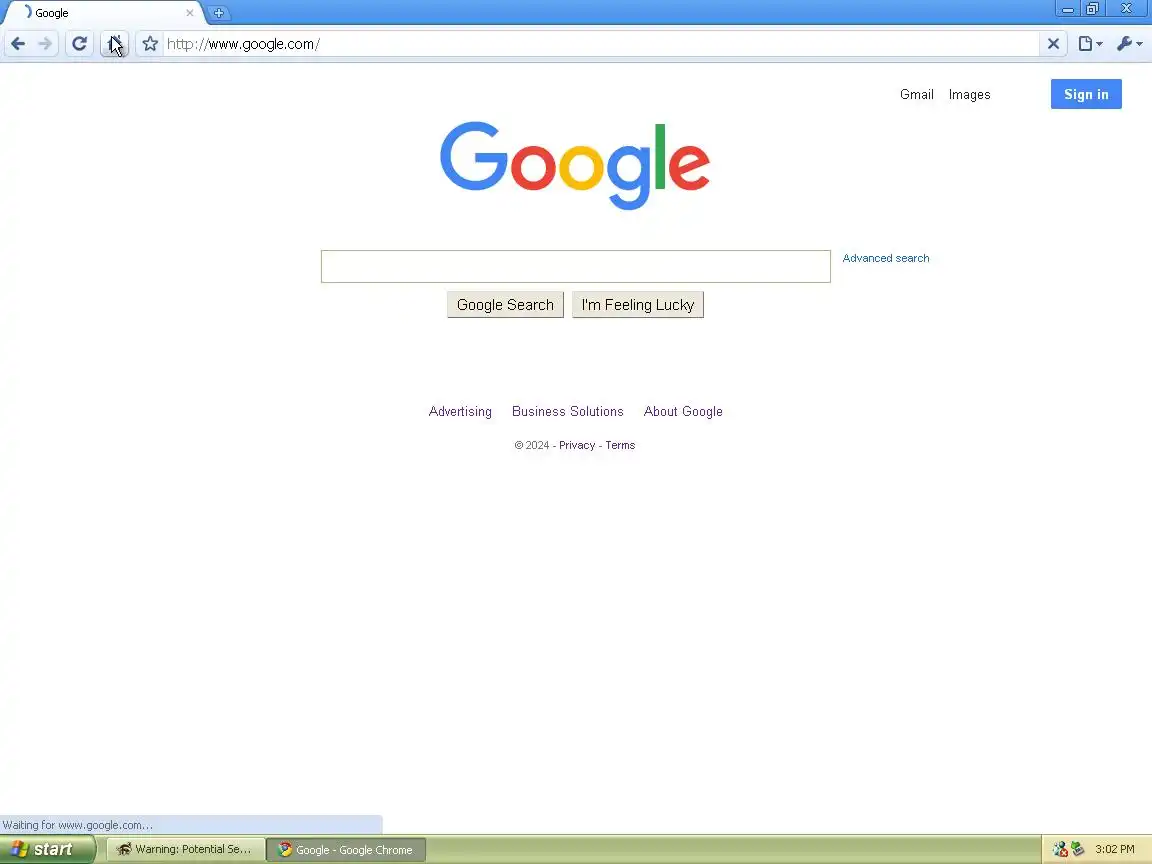
Task: Click the Google Search button
Action: (505, 304)
